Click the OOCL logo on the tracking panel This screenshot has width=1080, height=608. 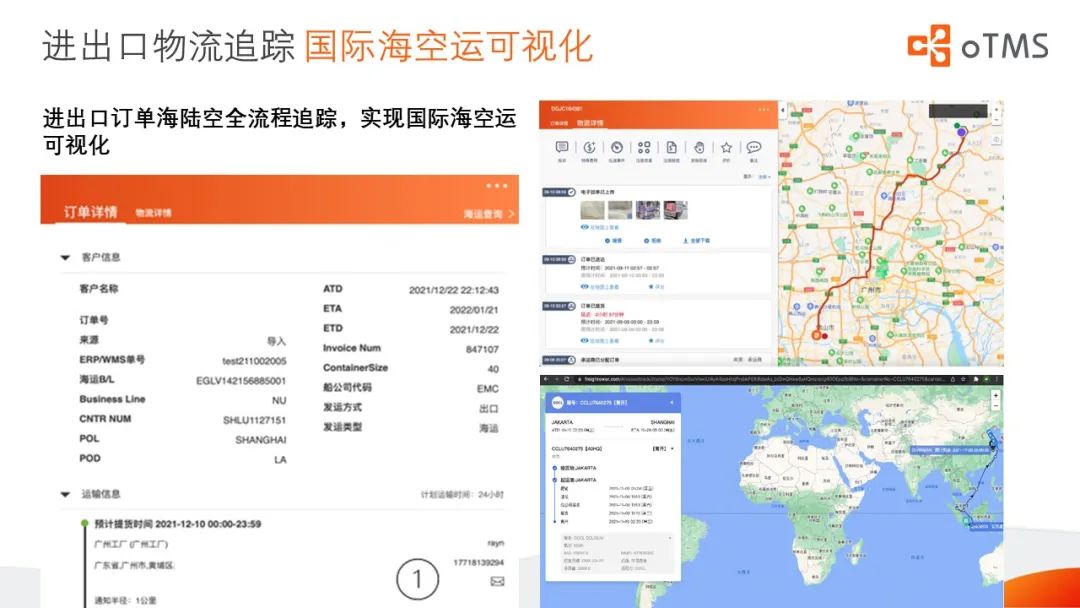(x=556, y=401)
